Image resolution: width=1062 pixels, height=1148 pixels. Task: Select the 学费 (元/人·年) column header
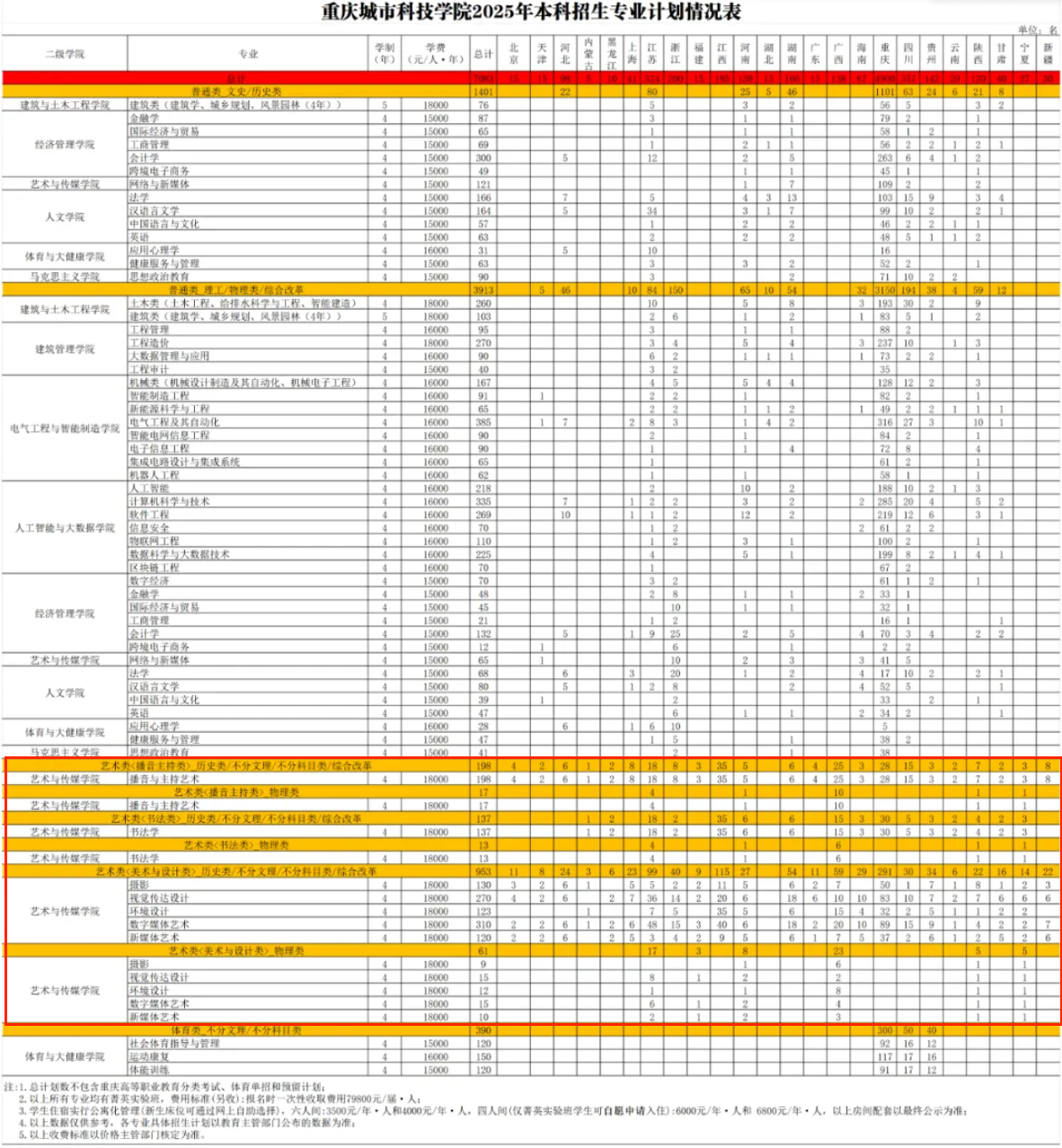coord(436,54)
